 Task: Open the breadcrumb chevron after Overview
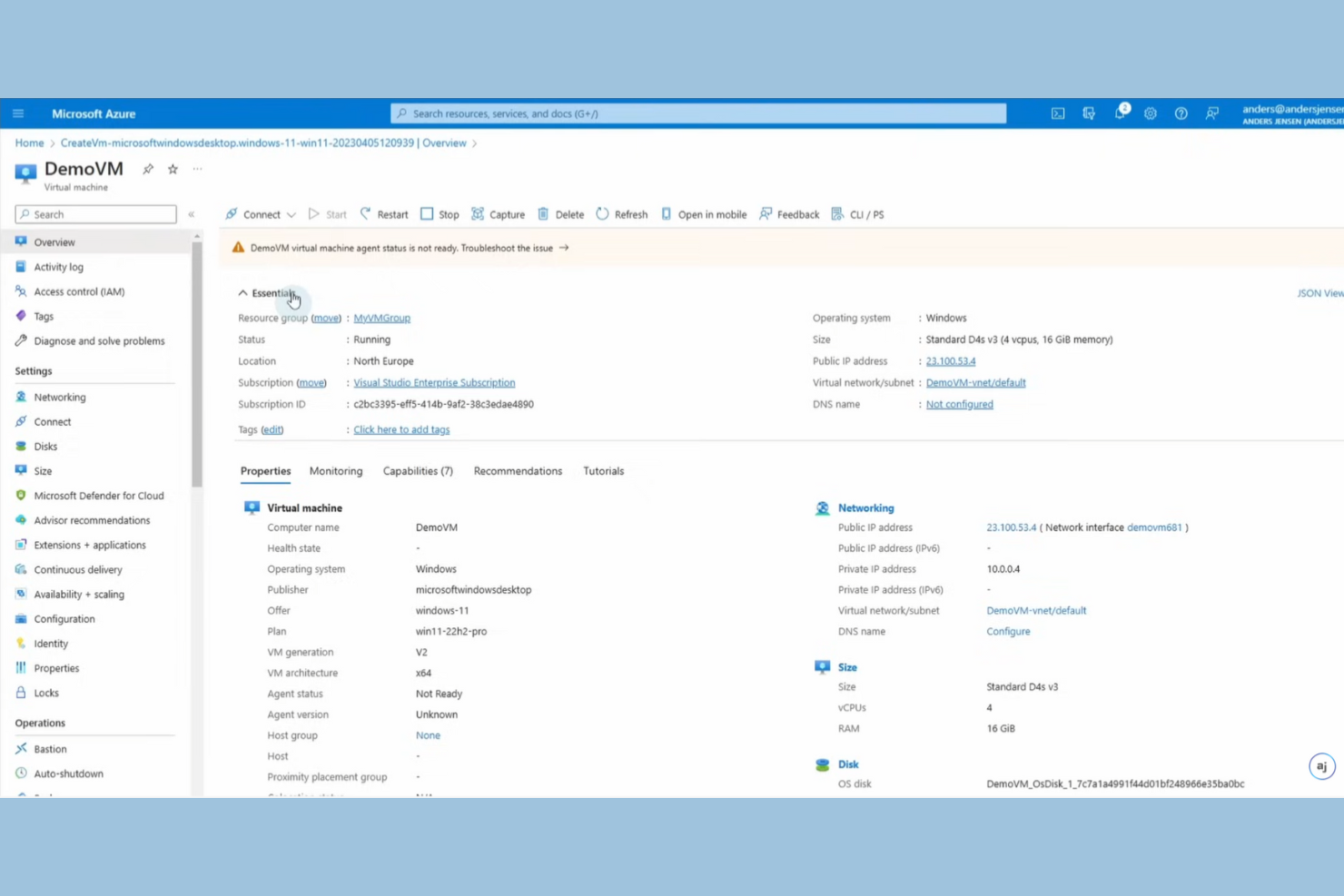point(474,143)
